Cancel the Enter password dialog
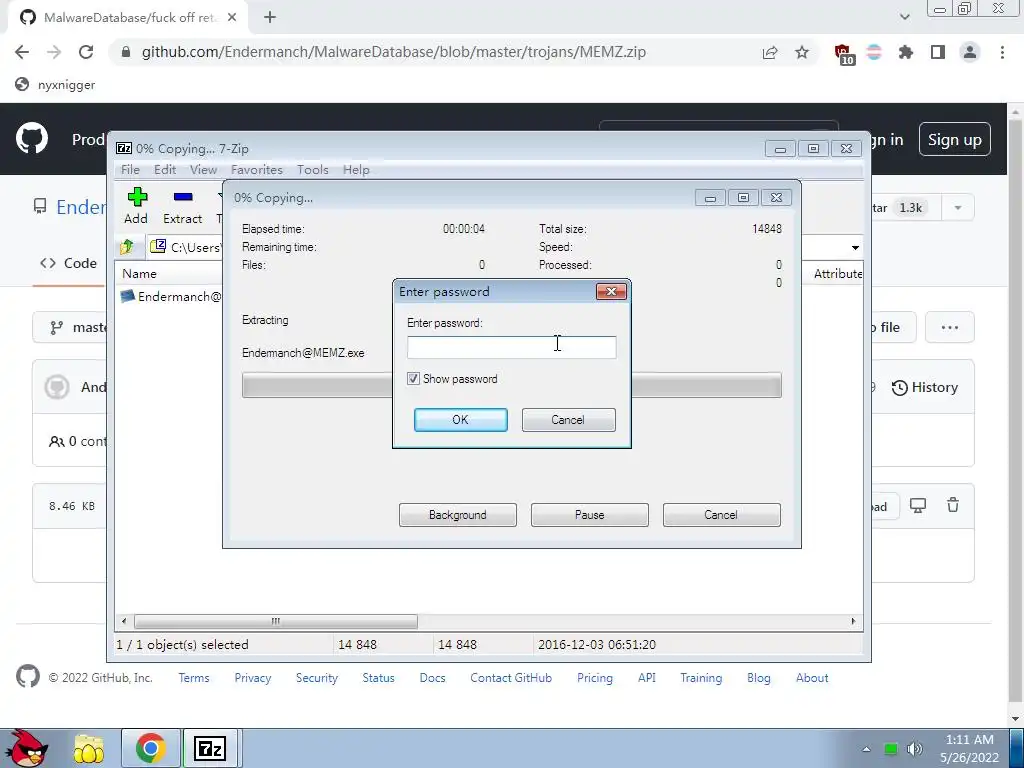This screenshot has width=1024, height=768. click(x=568, y=420)
